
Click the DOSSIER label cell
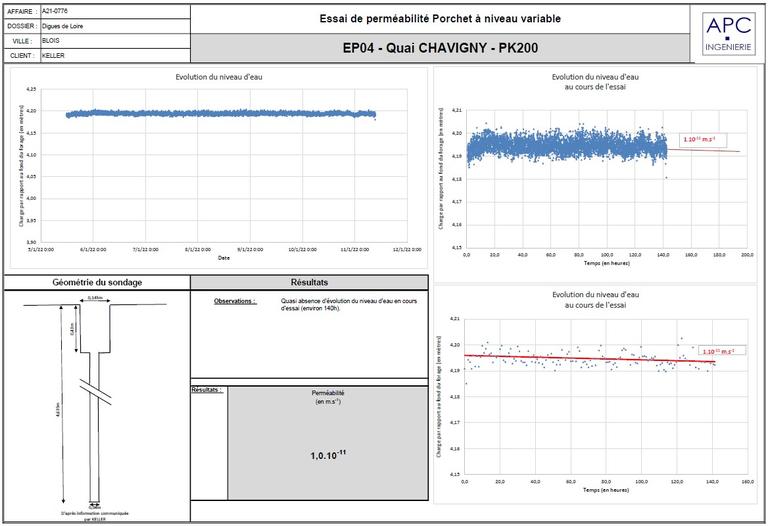pyautogui.click(x=22, y=26)
